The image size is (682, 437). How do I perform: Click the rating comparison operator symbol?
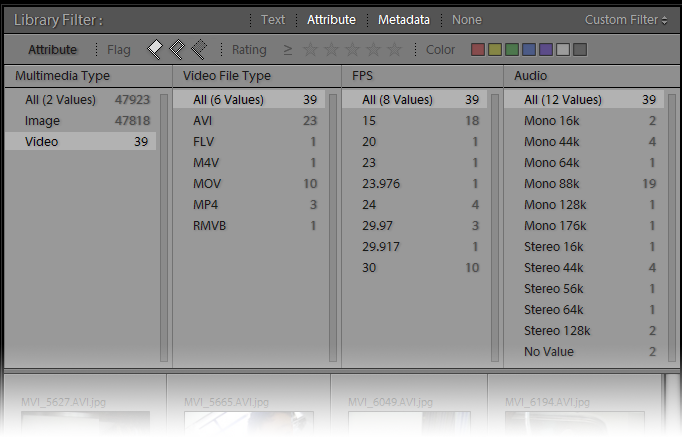tap(288, 49)
